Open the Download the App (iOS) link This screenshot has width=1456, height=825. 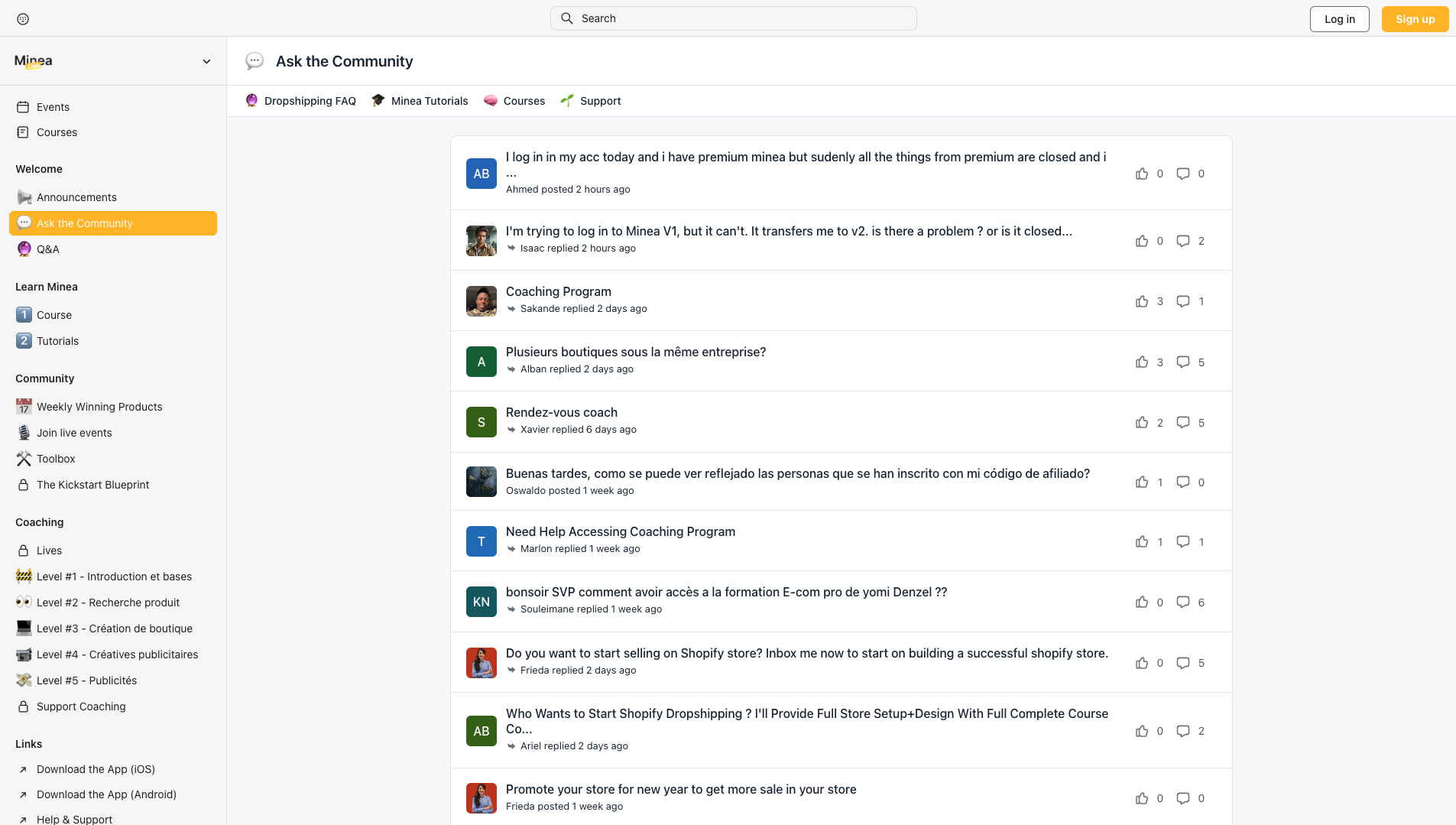[96, 769]
